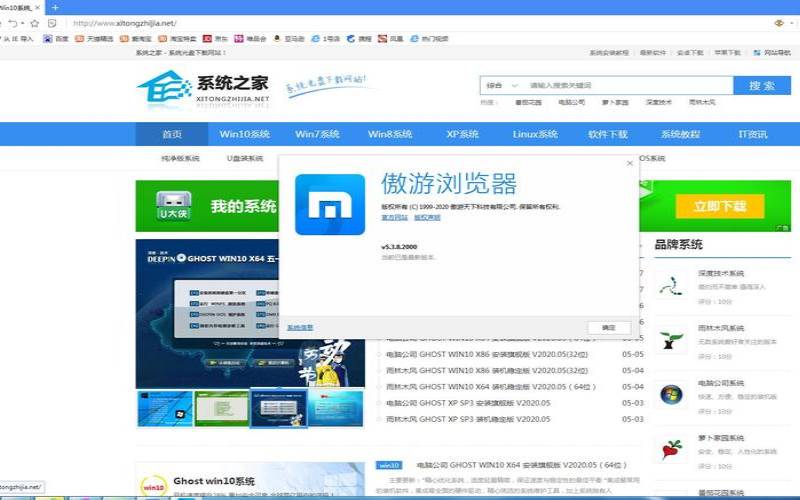Close the 傲游浏览器 about dialog with the X
Screen dimensions: 800x500
(x=630, y=163)
